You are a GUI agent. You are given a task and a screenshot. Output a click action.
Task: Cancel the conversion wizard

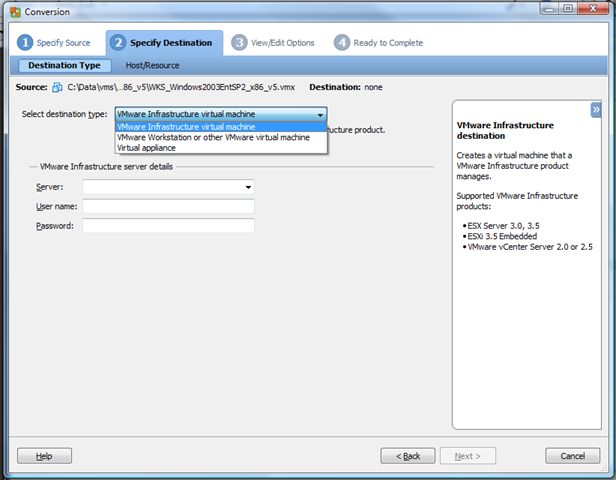[572, 456]
